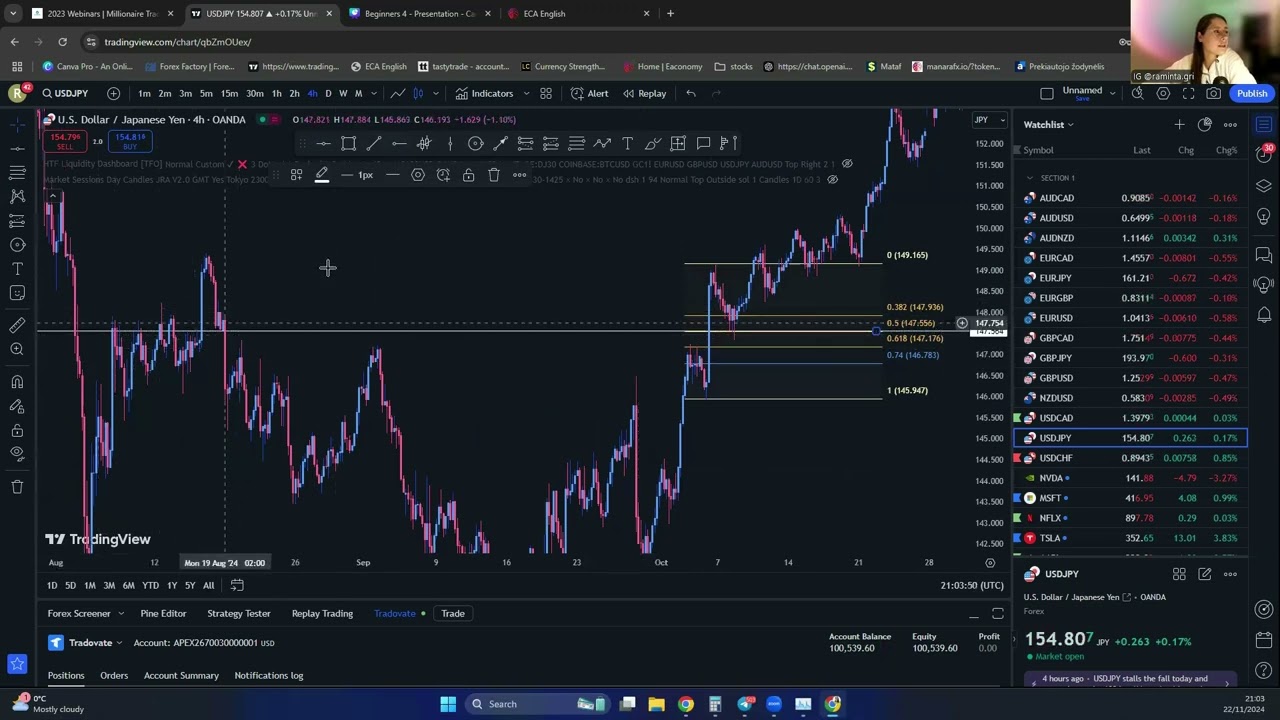Publish the chart idea
Screen dimensions: 1280x720
[x=1252, y=93]
